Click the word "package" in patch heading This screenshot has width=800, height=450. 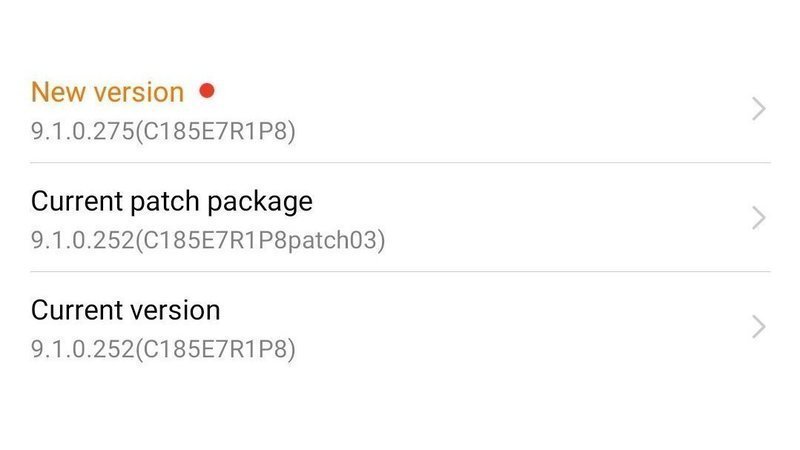[x=259, y=201]
